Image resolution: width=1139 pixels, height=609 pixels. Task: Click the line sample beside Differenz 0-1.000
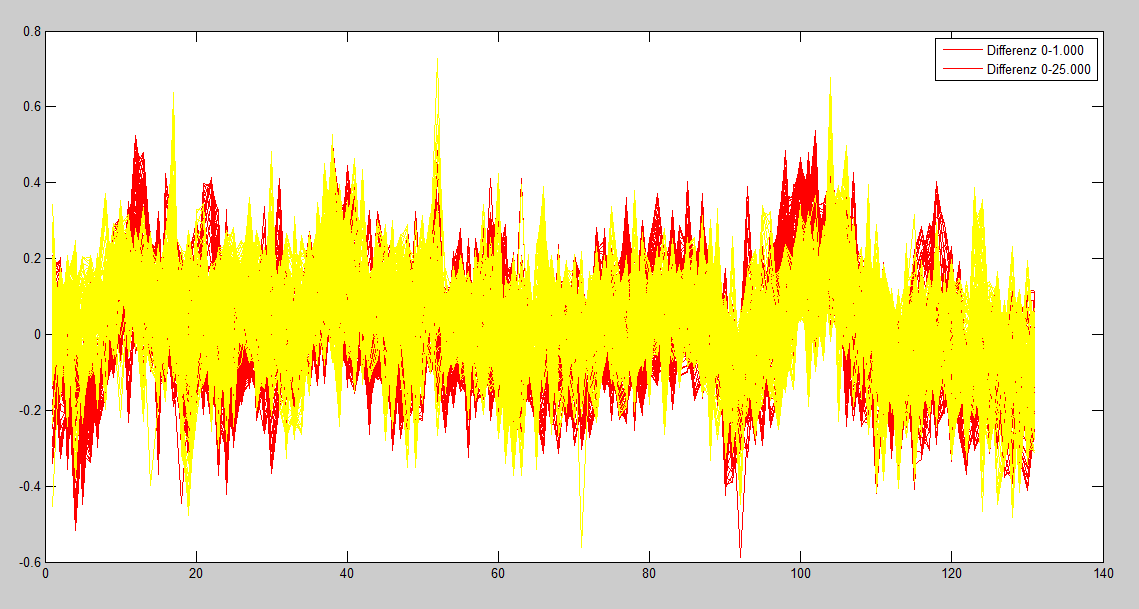pyautogui.click(x=961, y=50)
